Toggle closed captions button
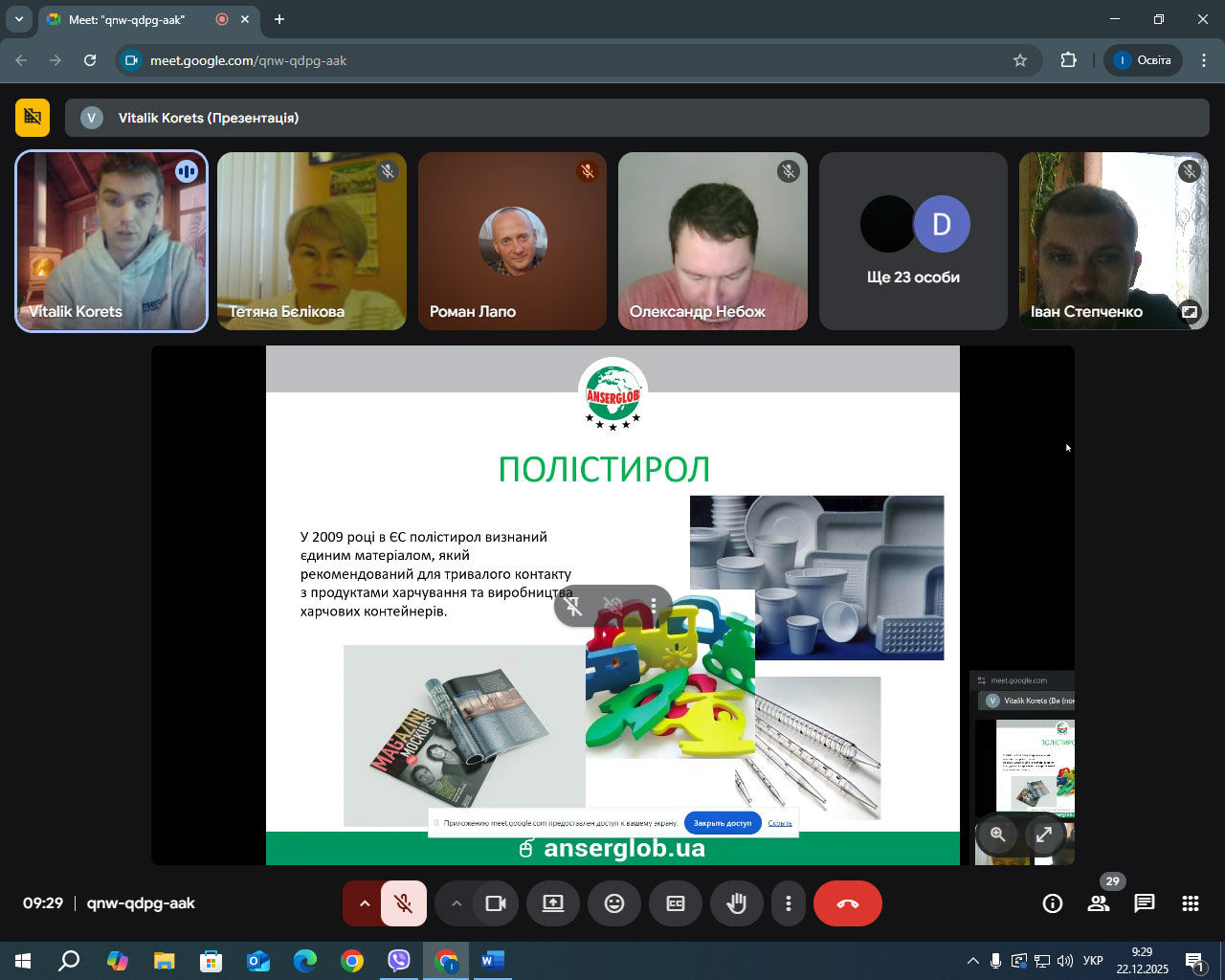This screenshot has width=1225, height=980. [676, 903]
